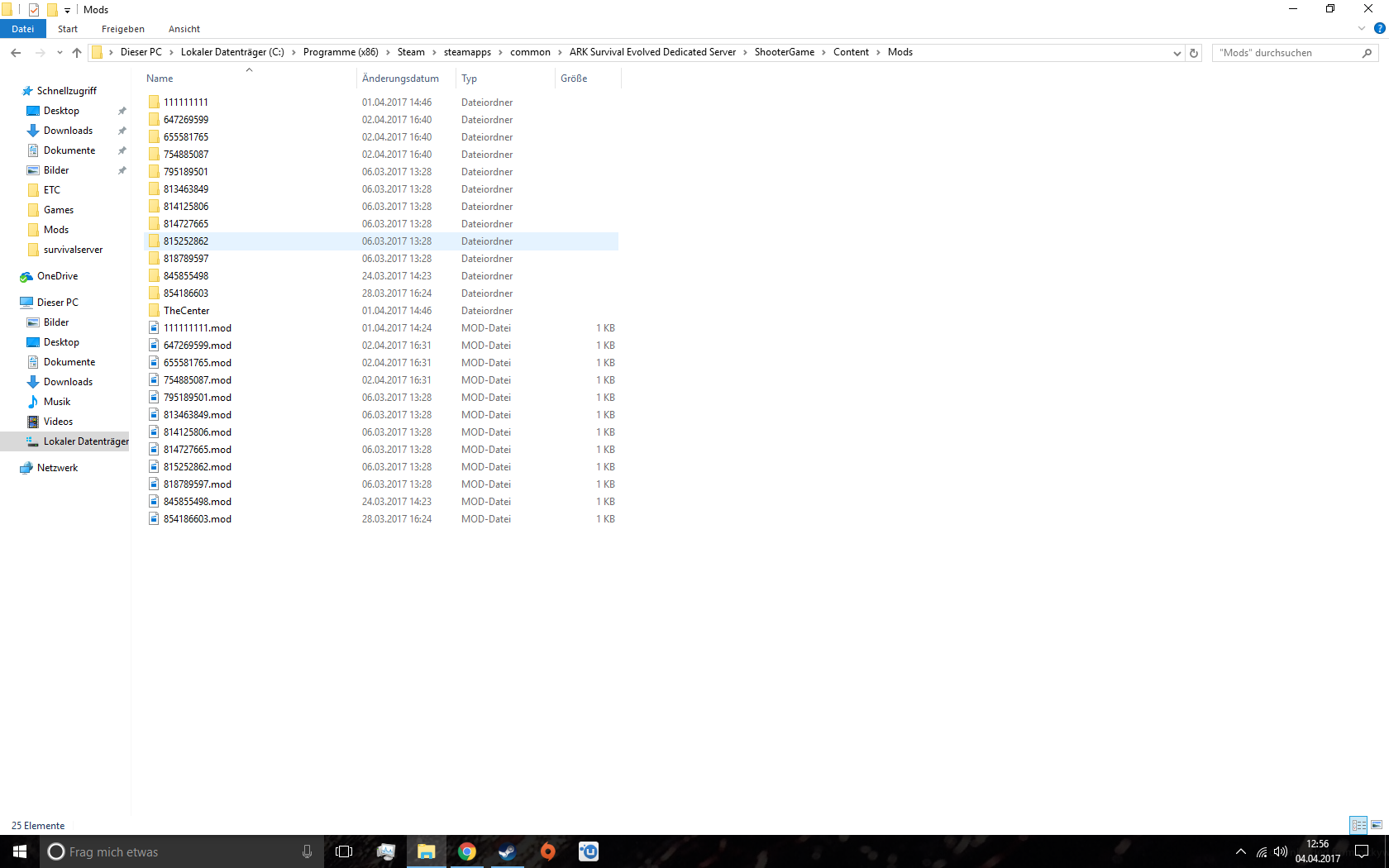1389x868 pixels.
Task: Refresh the Mods folder view
Action: pos(1194,53)
